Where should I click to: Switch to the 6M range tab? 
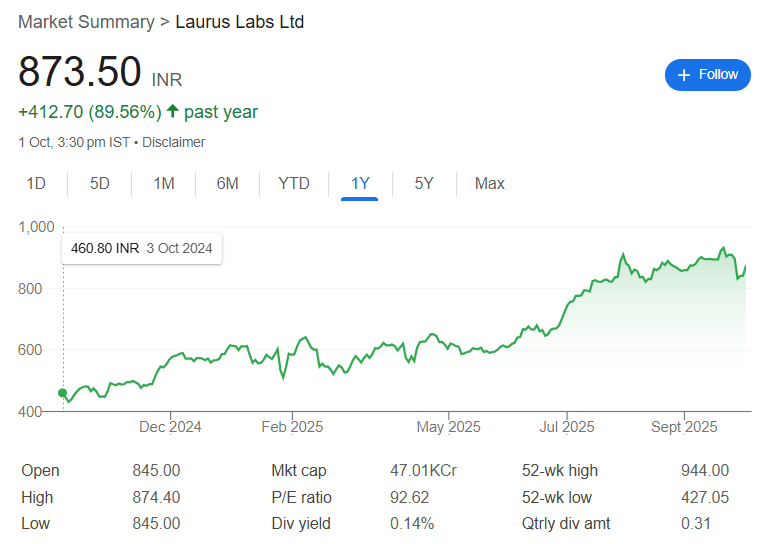[x=228, y=183]
